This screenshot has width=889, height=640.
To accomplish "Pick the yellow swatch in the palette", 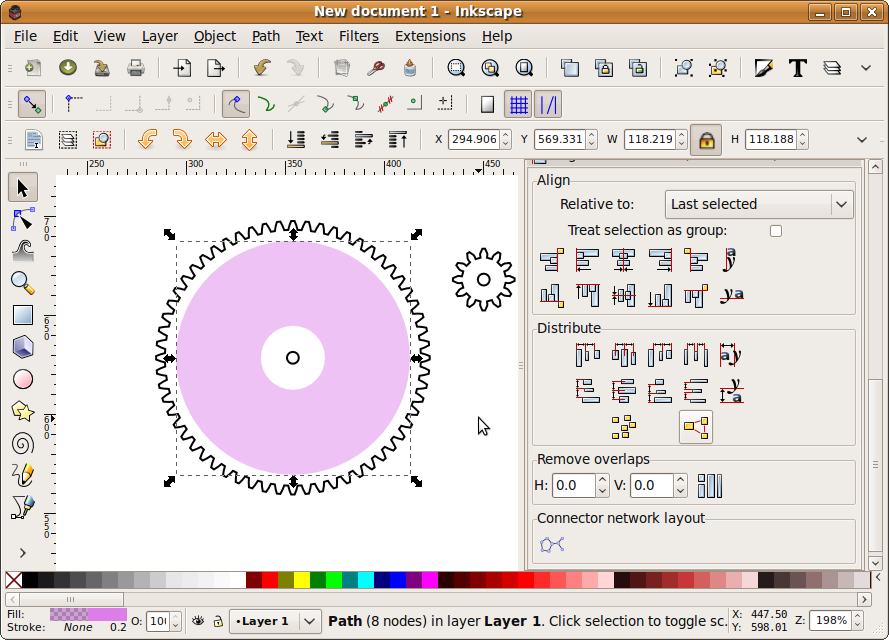I will point(302,580).
